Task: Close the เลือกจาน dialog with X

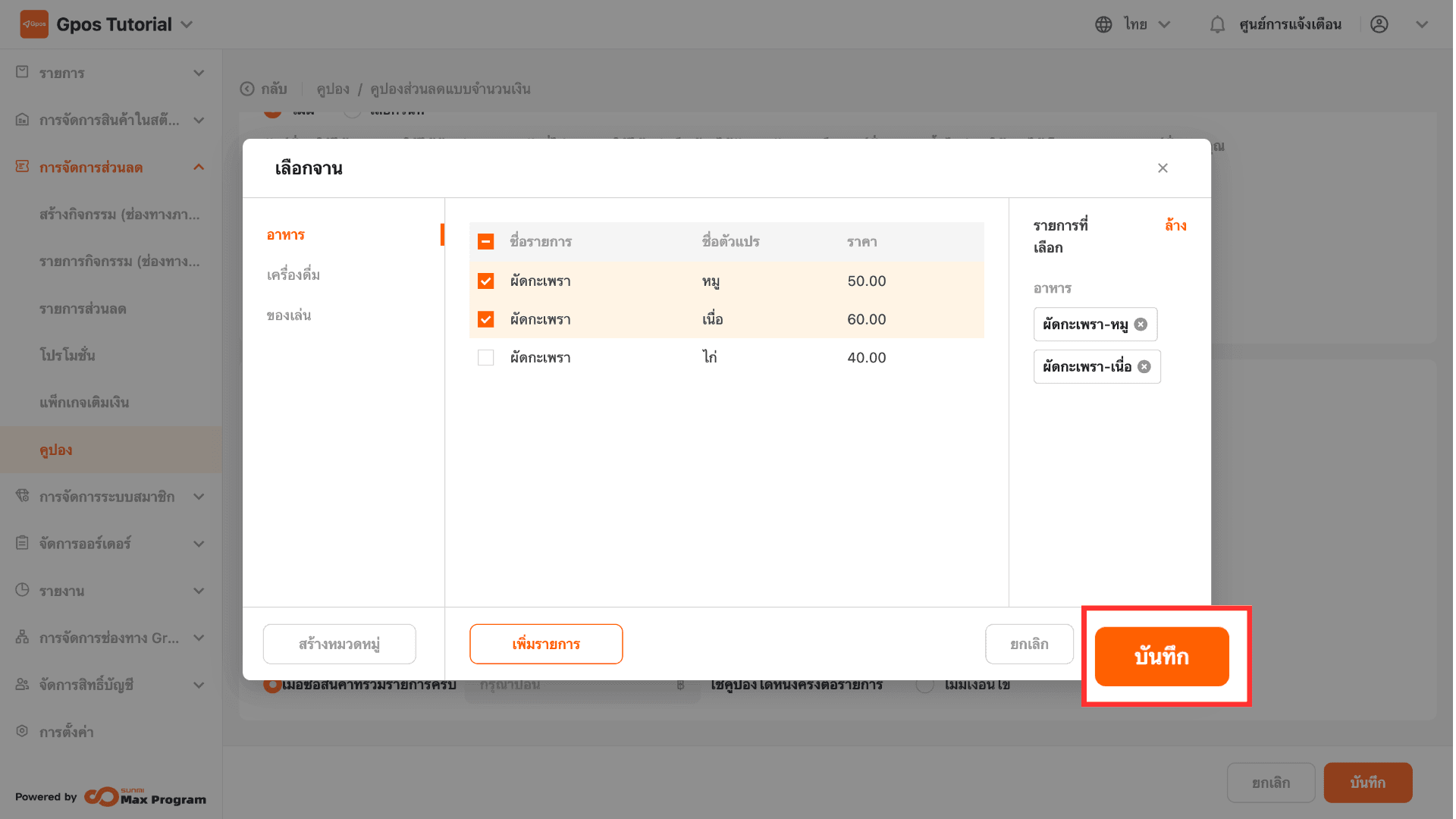Action: coord(1163,168)
